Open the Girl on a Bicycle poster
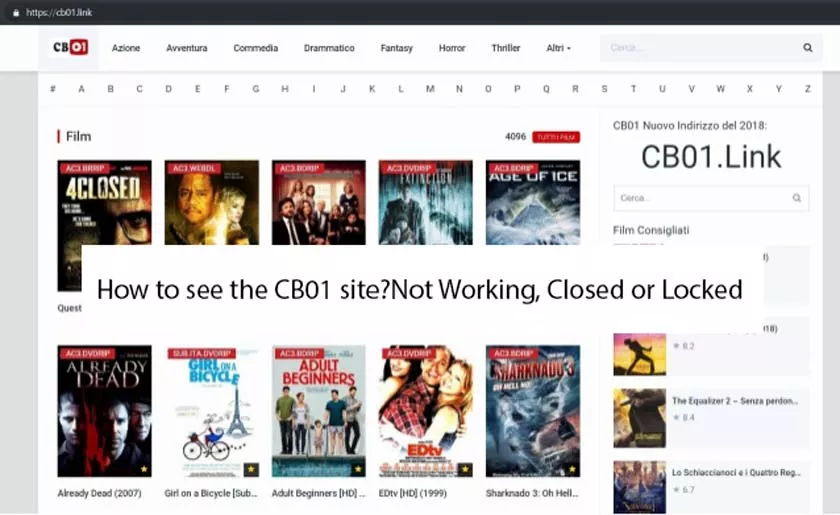Screen dimensions: 840x515 (212, 411)
